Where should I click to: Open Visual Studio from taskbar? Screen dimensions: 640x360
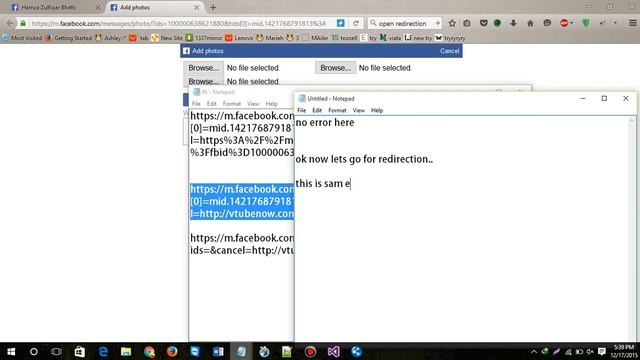[333, 351]
